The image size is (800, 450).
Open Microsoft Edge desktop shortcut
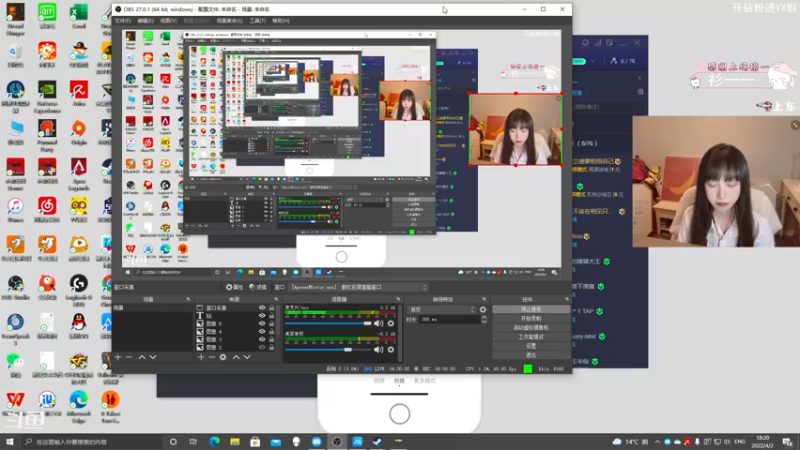click(x=78, y=406)
